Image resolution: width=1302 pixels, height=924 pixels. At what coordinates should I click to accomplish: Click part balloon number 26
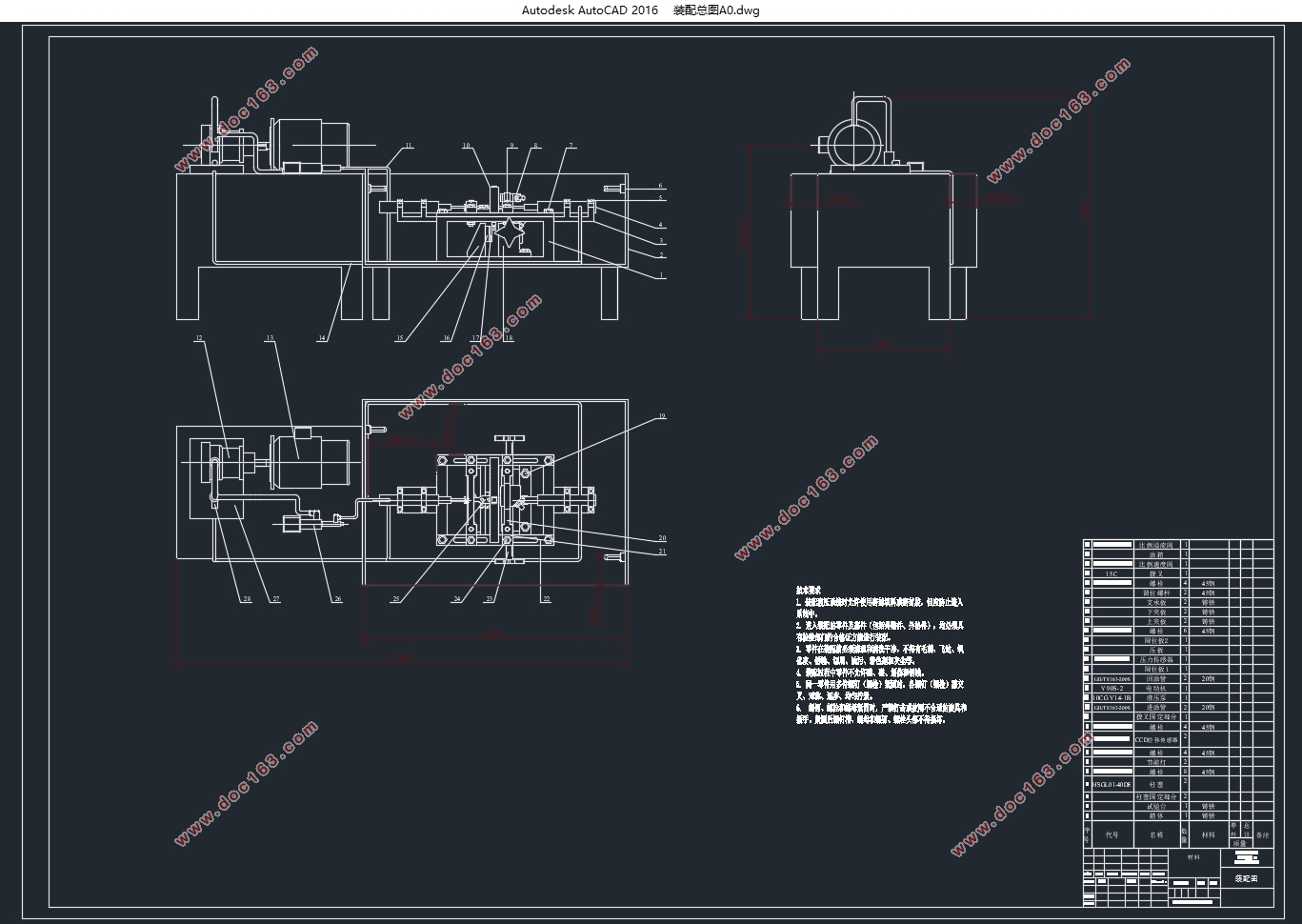[337, 599]
